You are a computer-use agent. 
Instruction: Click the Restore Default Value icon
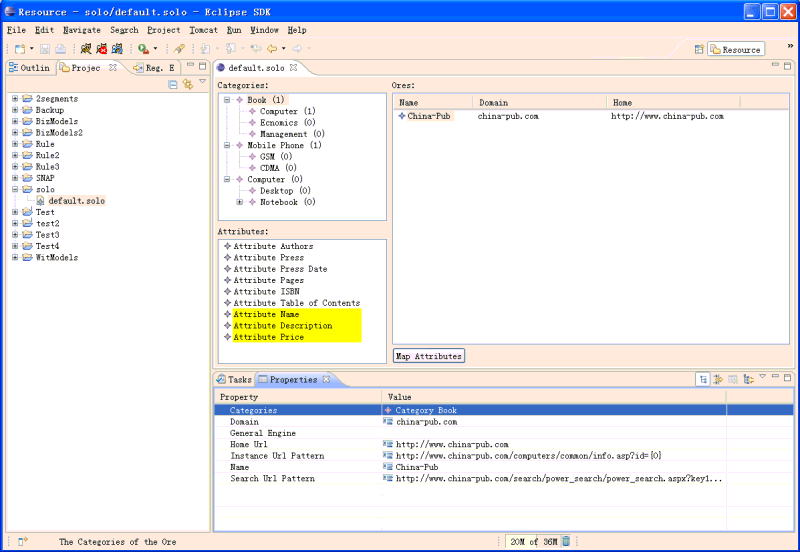coord(733,379)
